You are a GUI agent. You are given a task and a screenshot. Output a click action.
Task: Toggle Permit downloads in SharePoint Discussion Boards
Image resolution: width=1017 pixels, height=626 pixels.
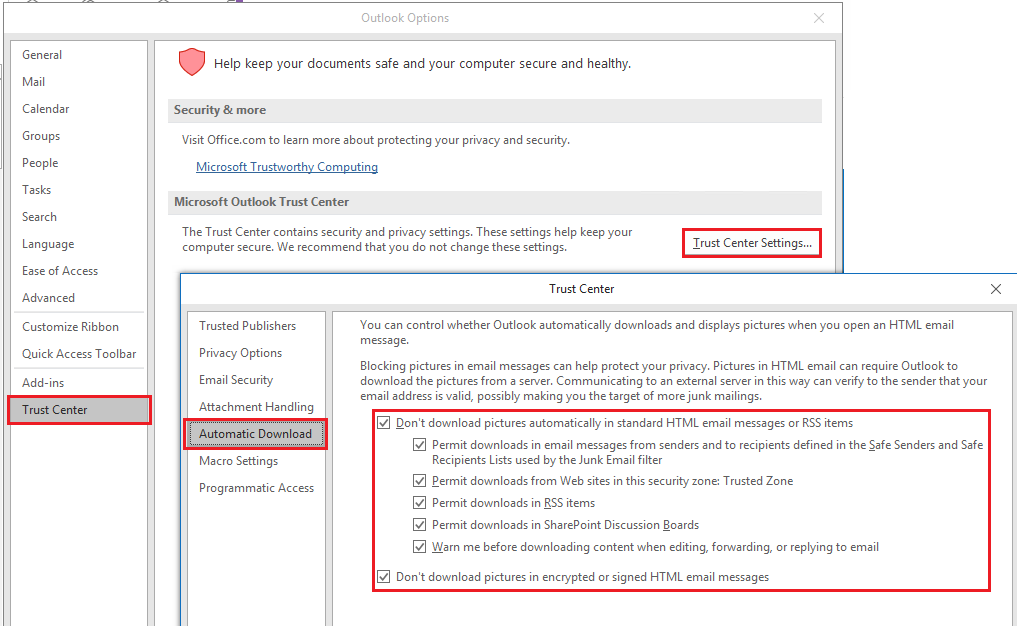click(x=420, y=525)
